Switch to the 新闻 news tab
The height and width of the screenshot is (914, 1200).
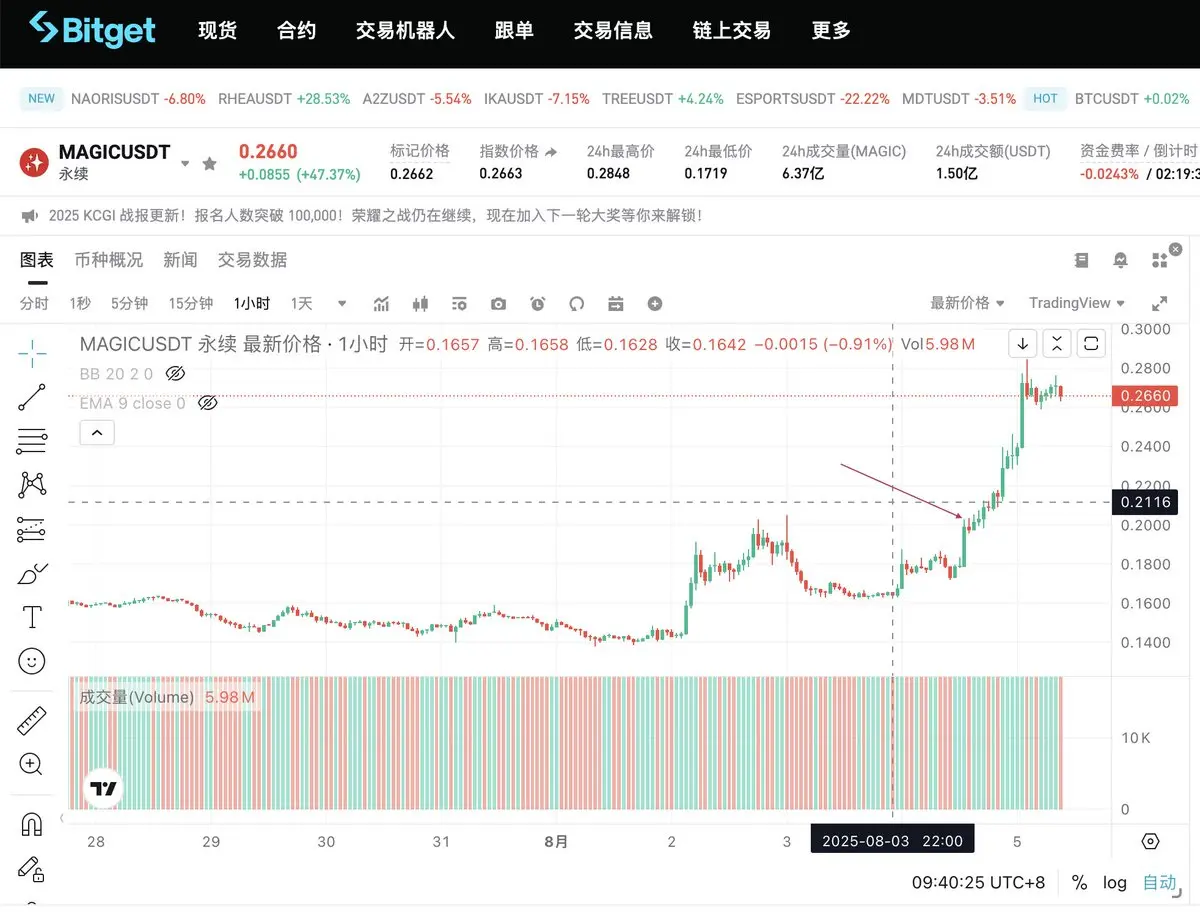180,260
